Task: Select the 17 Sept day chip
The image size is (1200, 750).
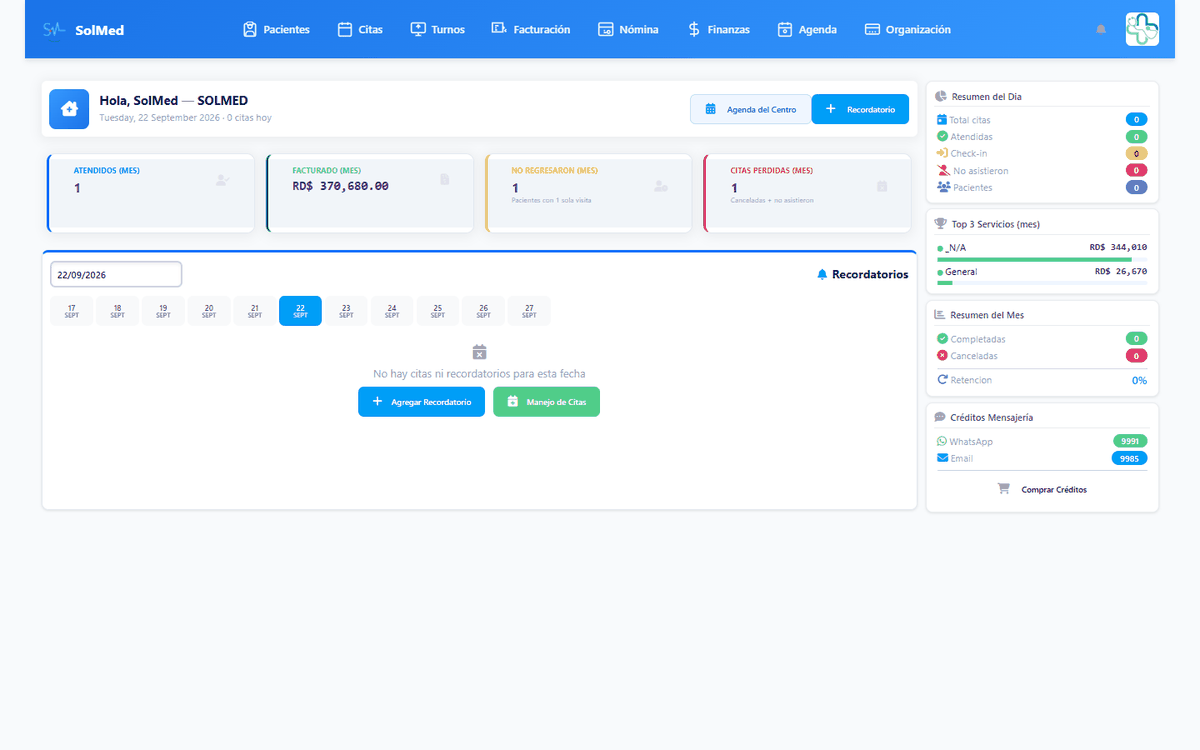Action: pyautogui.click(x=71, y=311)
